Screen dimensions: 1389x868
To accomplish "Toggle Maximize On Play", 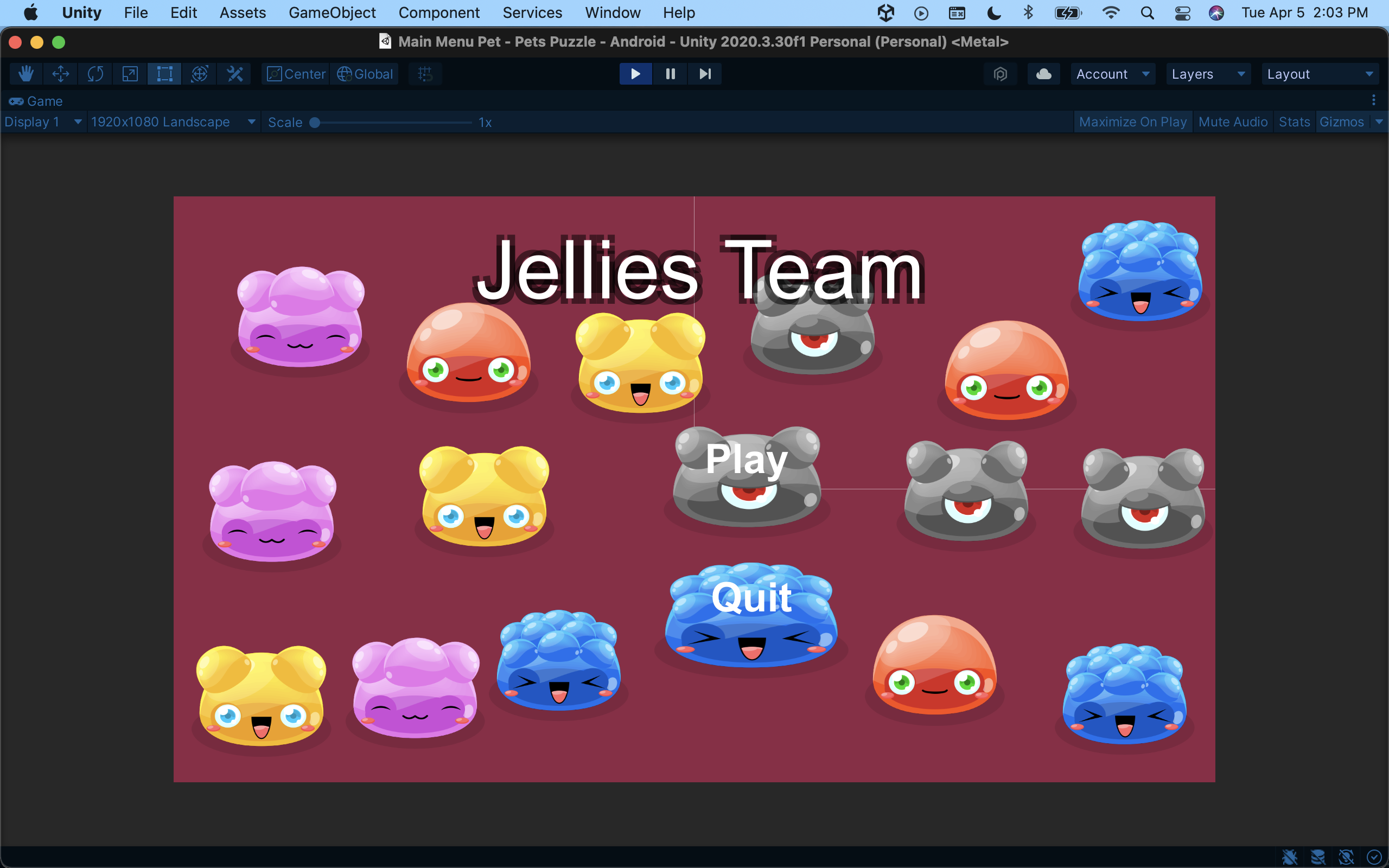I will [1132, 122].
